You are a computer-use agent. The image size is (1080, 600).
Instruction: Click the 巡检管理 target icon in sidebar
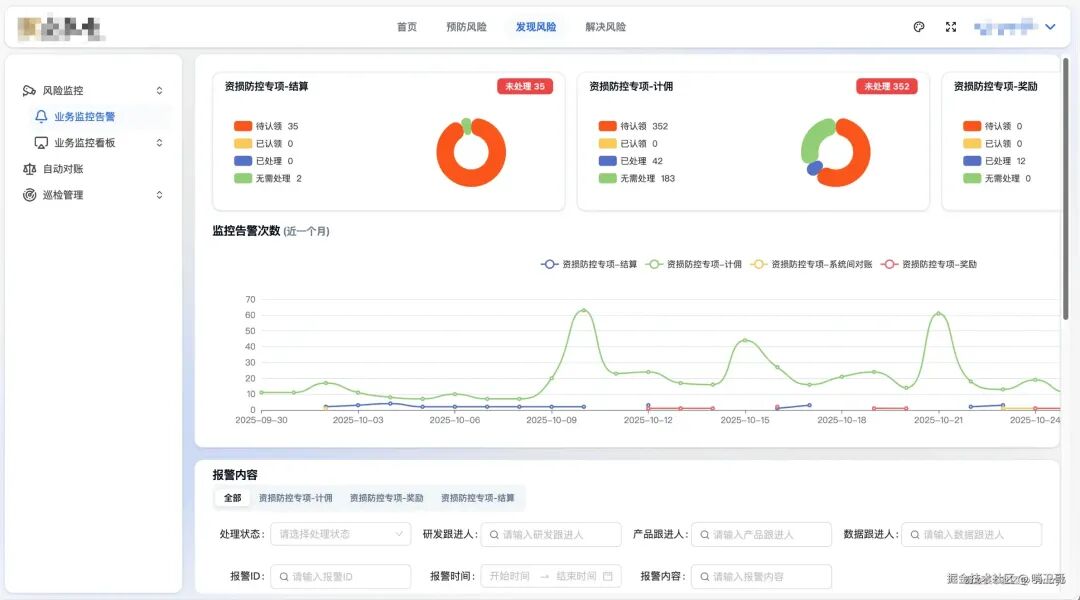[27, 195]
